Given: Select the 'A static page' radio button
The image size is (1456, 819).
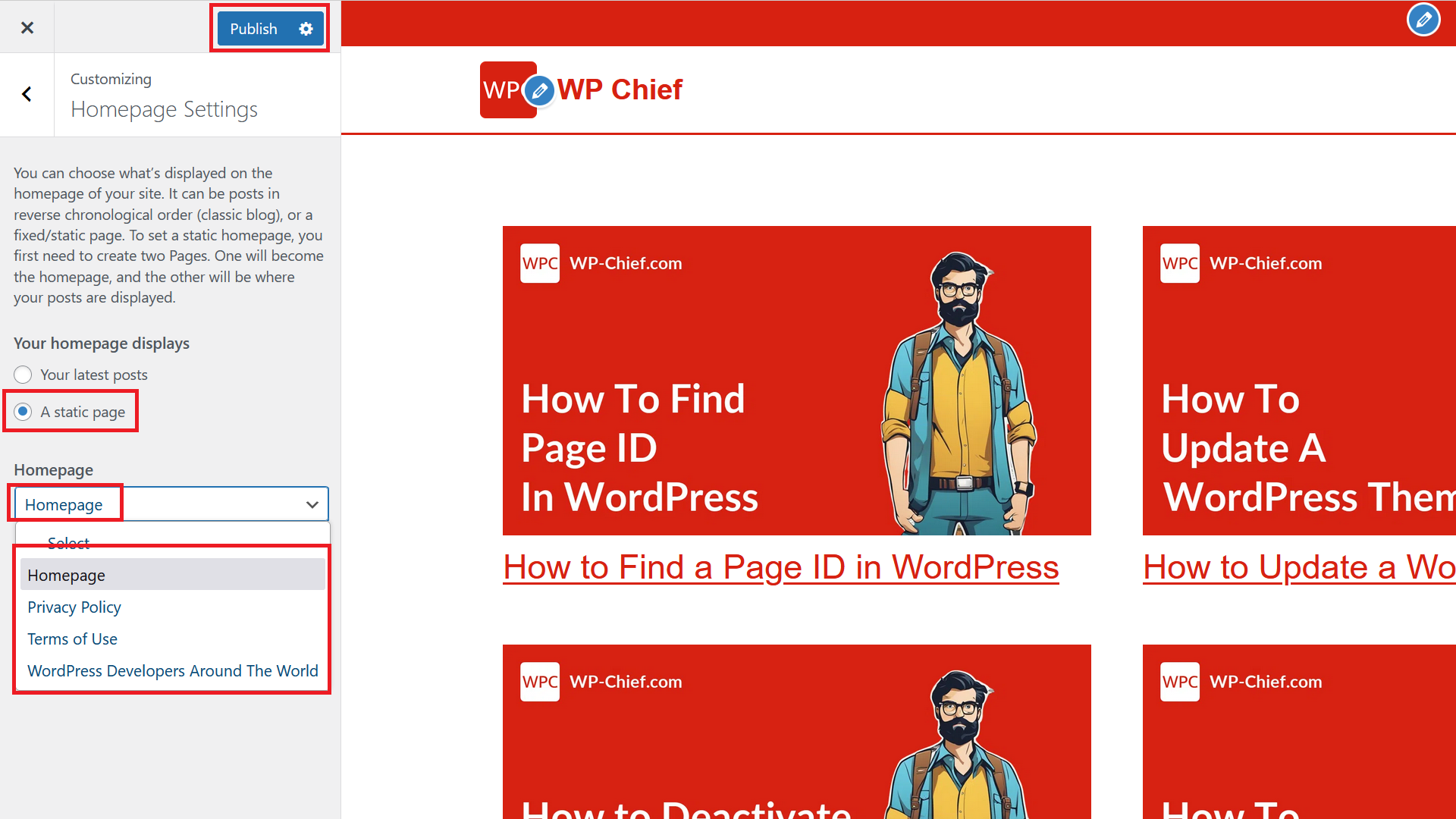Looking at the screenshot, I should tap(23, 412).
